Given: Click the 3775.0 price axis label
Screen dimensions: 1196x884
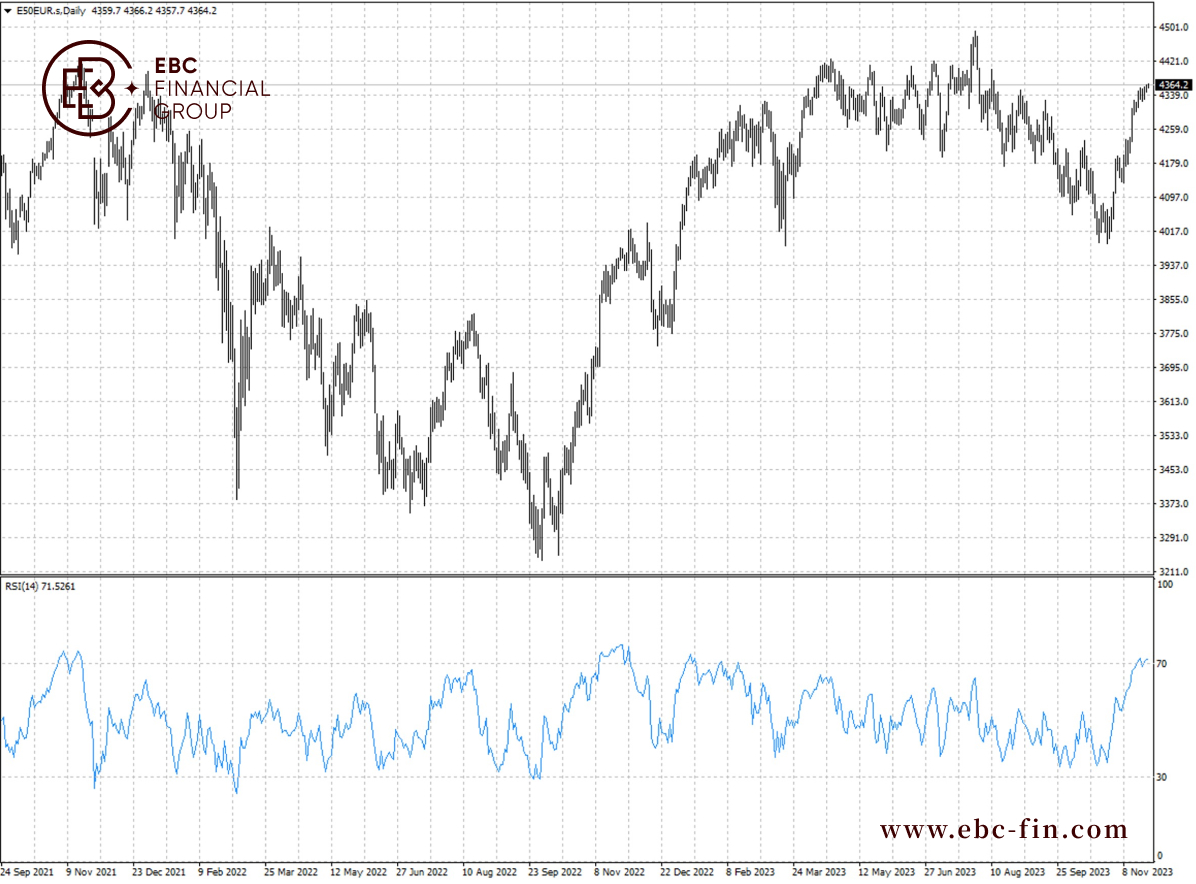Looking at the screenshot, I should (1174, 334).
